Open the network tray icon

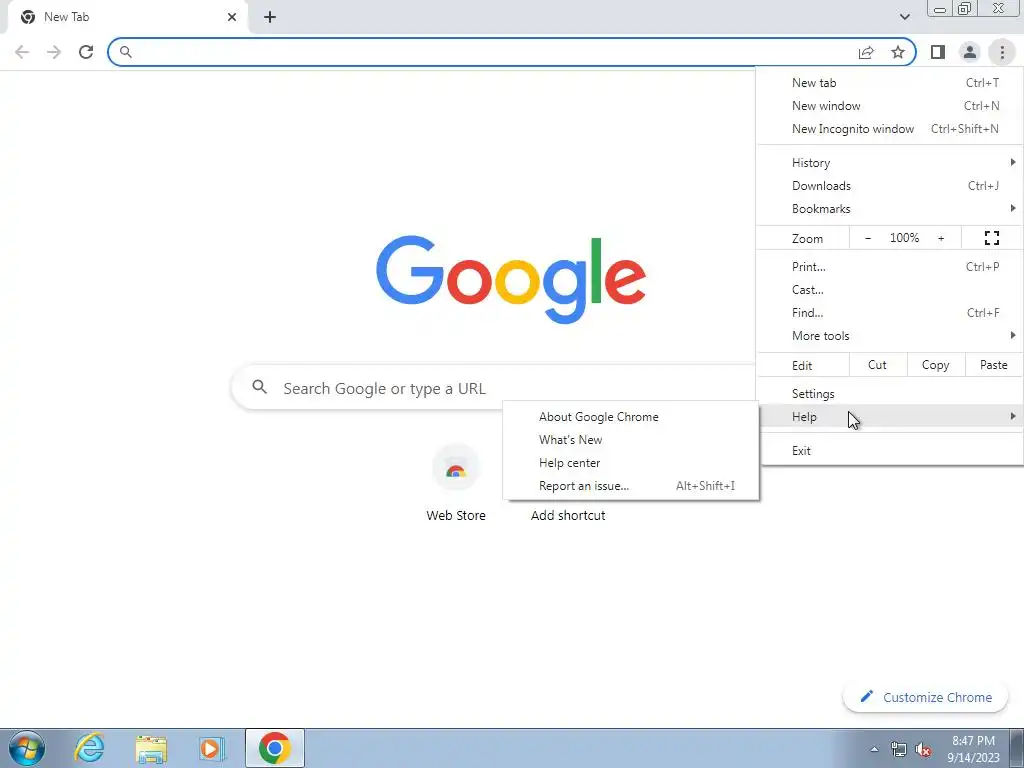coord(899,749)
